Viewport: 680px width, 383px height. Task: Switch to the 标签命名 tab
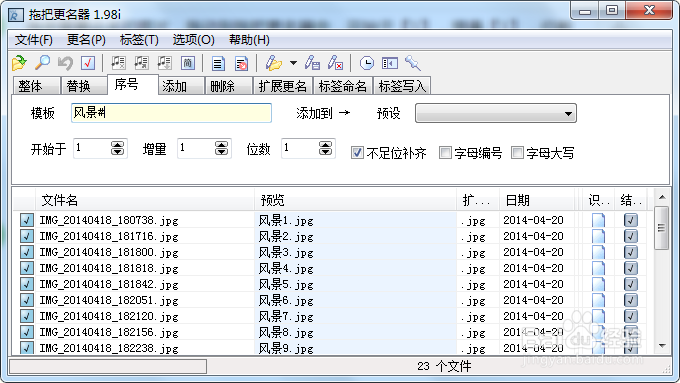pyautogui.click(x=343, y=86)
